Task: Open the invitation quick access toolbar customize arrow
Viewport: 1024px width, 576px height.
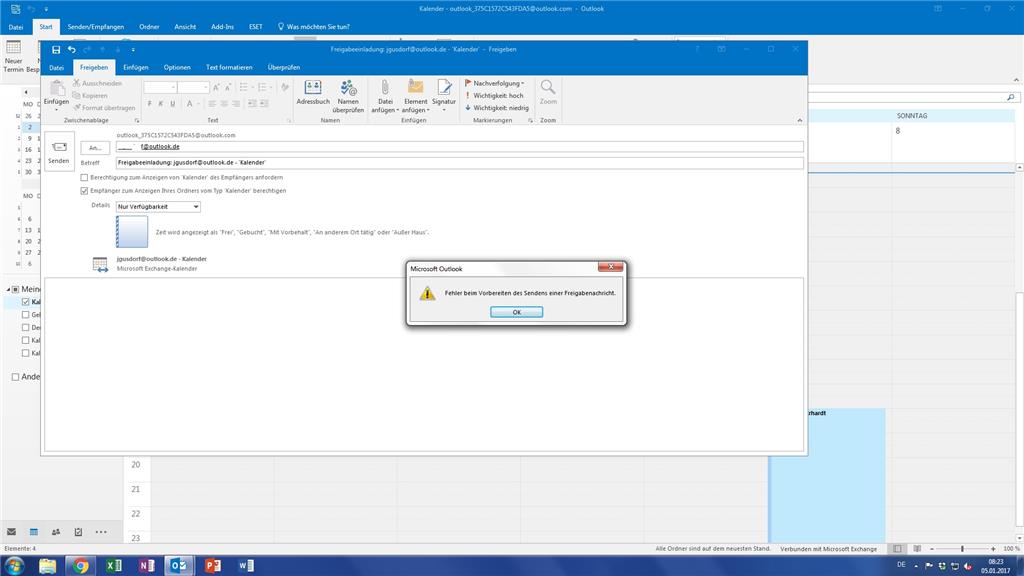Action: click(133, 50)
